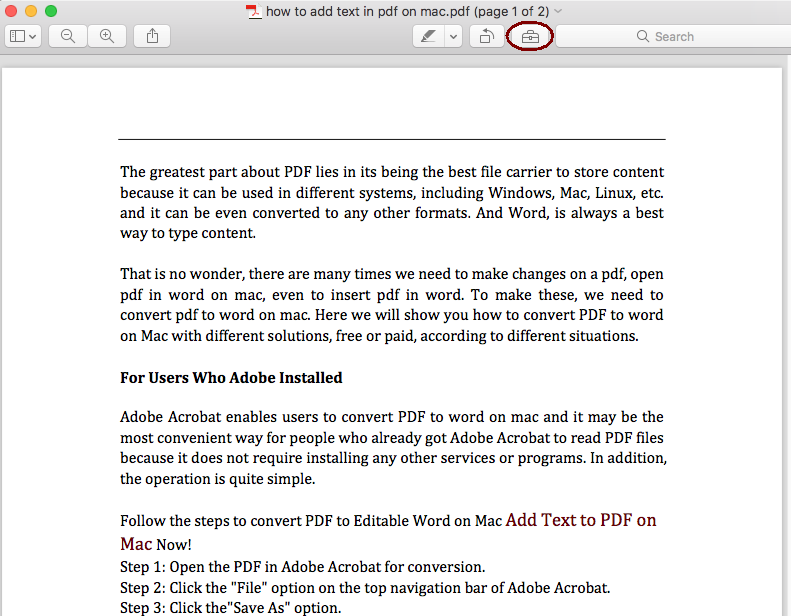Click inside the Search field
Viewport: 791px width, 616px height.
[x=673, y=36]
